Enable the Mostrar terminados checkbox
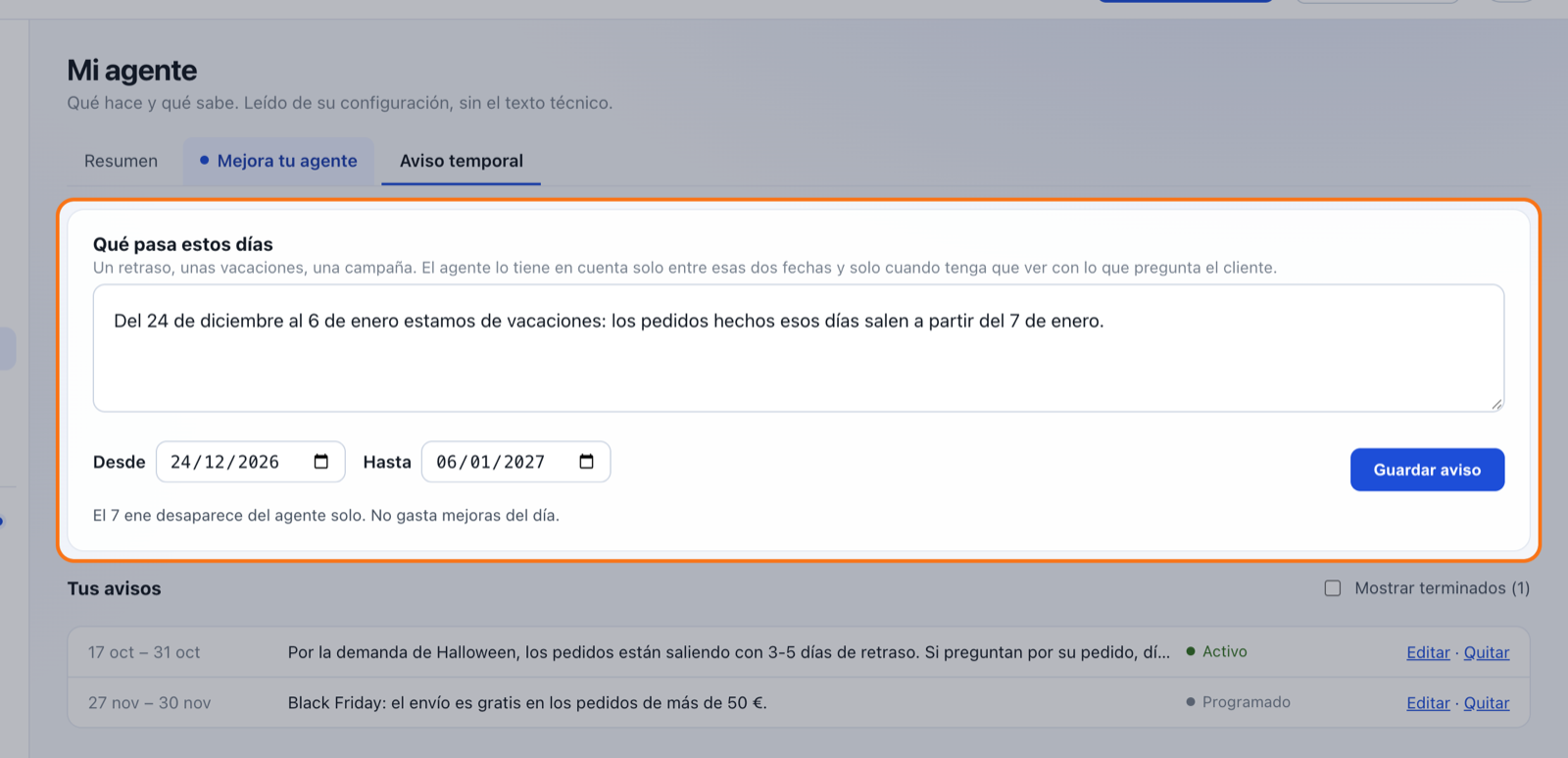 [1333, 588]
